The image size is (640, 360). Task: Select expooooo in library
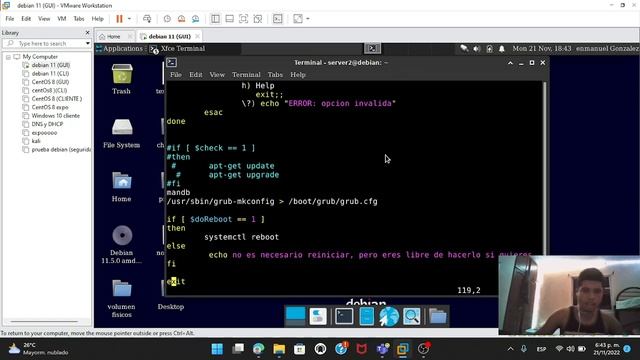coord(44,133)
